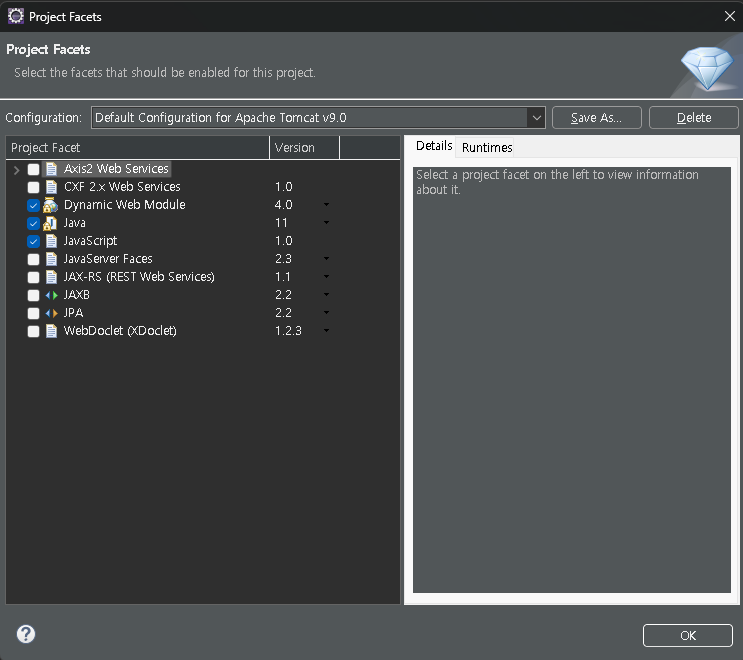Image resolution: width=743 pixels, height=660 pixels.
Task: Select the Dynamic Web Module label
Action: pyautogui.click(x=125, y=205)
